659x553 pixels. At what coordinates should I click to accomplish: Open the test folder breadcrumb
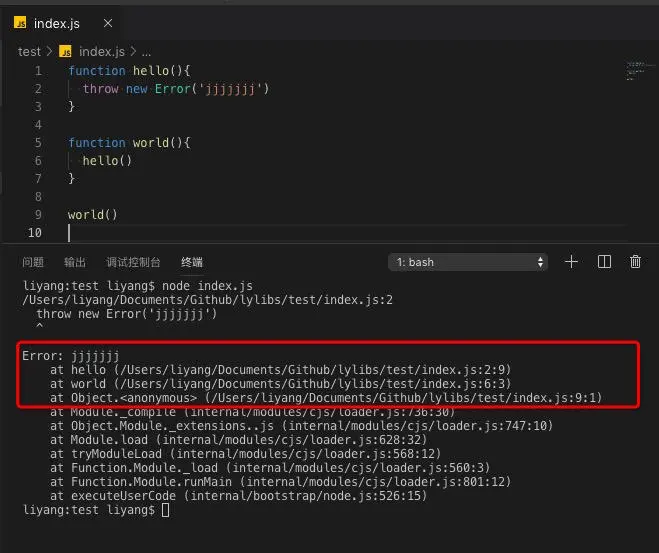29,52
